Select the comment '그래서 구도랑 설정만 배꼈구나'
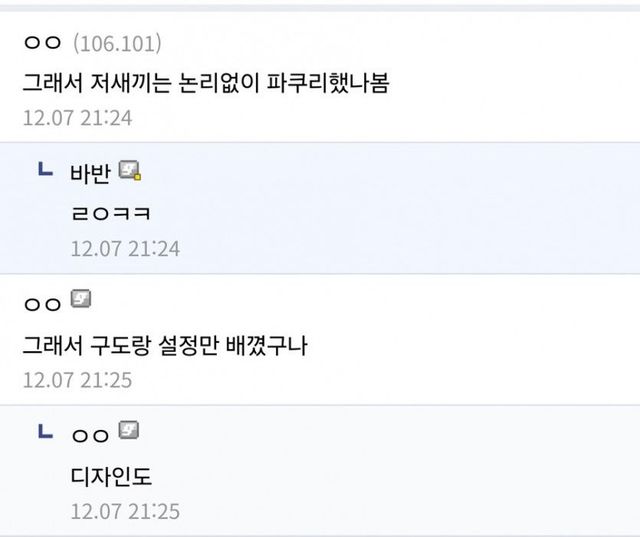 [x=166, y=345]
